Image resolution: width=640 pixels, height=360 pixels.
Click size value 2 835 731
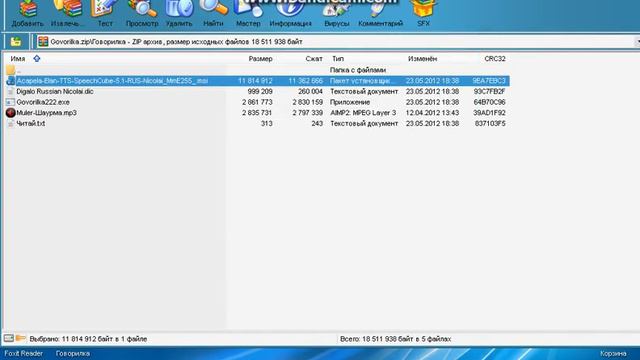tap(257, 113)
